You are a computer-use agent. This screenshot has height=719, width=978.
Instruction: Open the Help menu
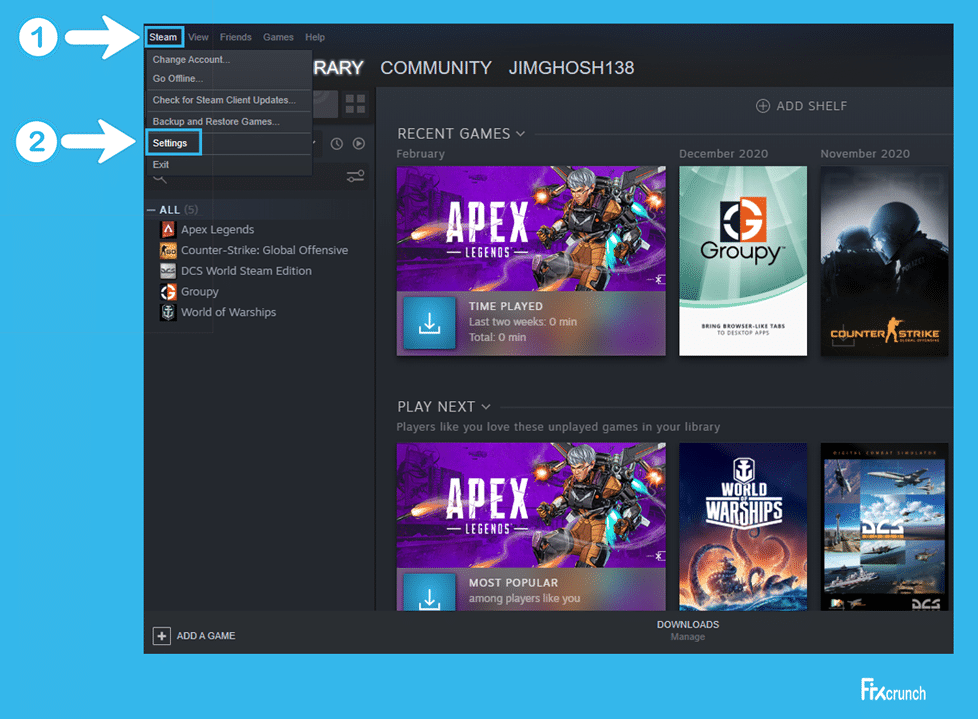[315, 37]
